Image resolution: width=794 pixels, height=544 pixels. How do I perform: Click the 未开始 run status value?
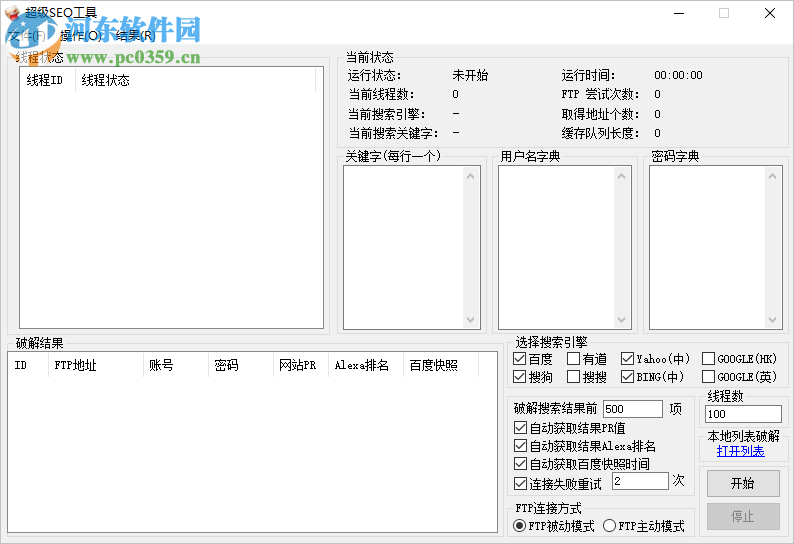470,75
